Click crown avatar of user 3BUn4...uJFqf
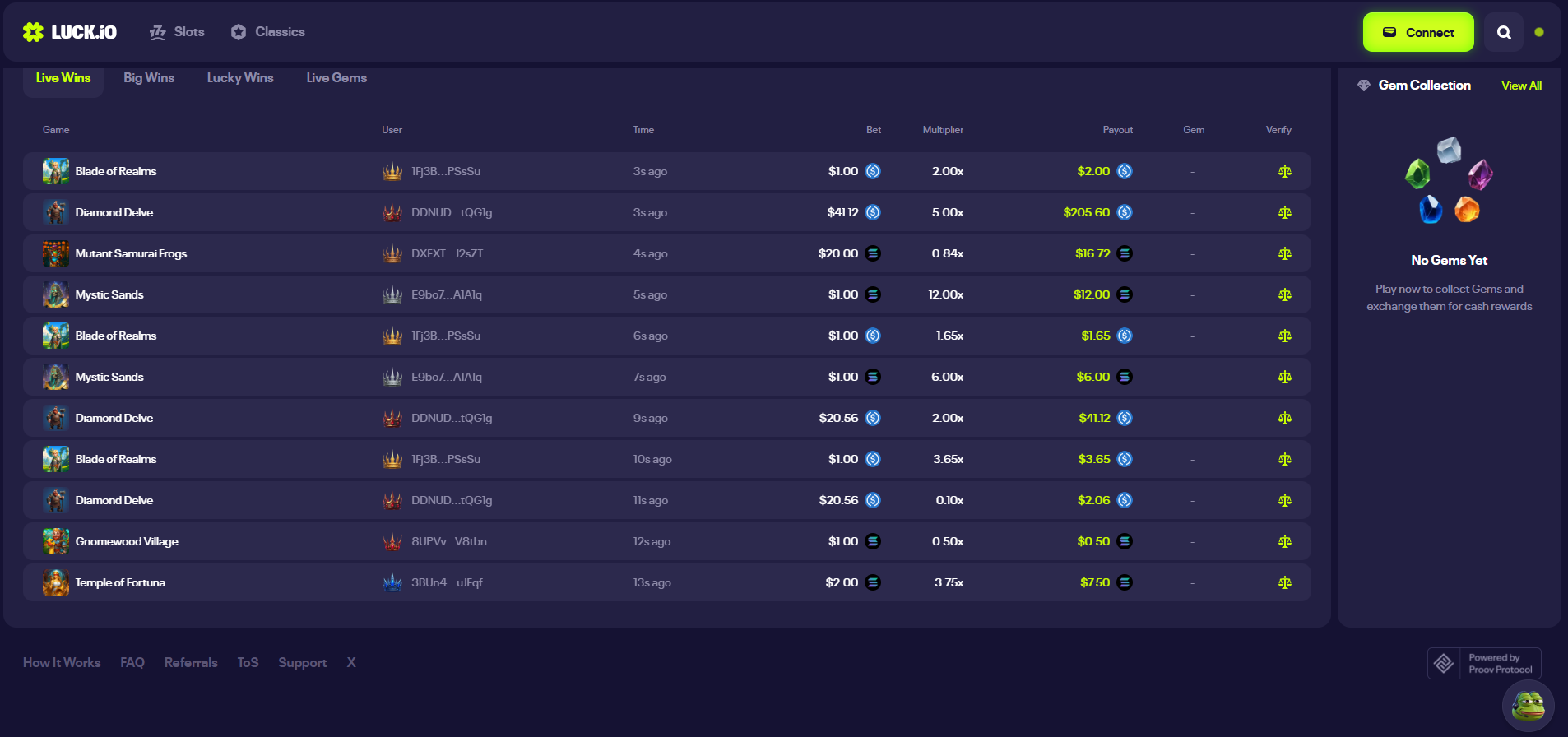This screenshot has width=1568, height=737. [x=392, y=582]
